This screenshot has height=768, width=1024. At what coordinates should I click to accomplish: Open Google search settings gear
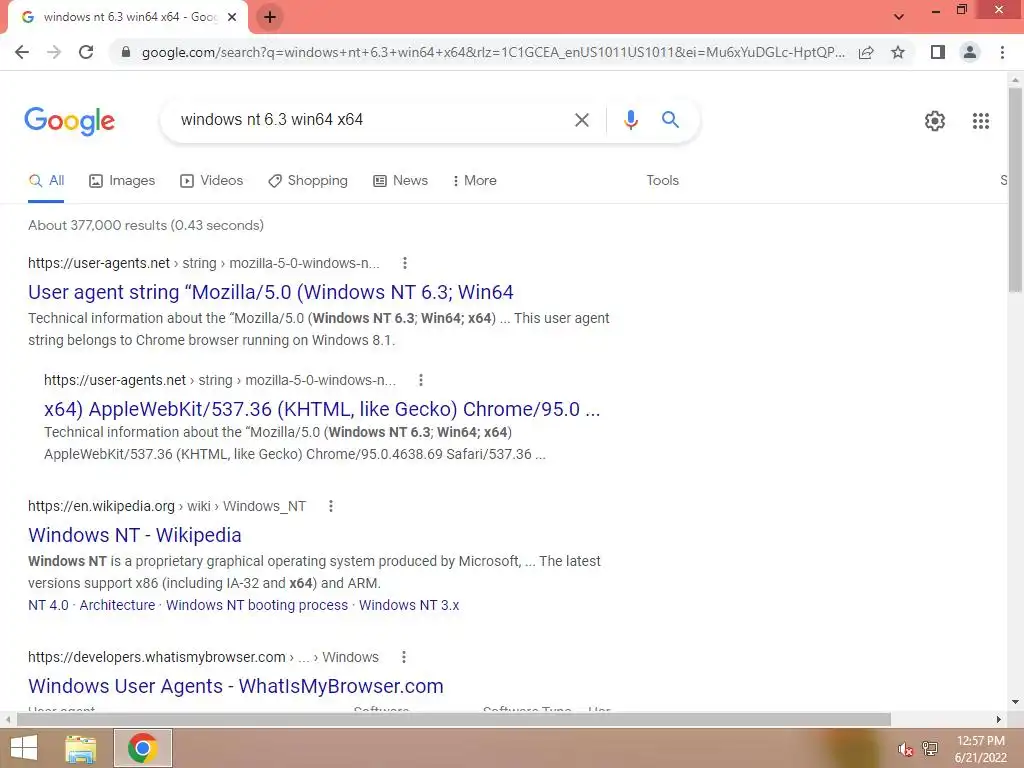(935, 121)
